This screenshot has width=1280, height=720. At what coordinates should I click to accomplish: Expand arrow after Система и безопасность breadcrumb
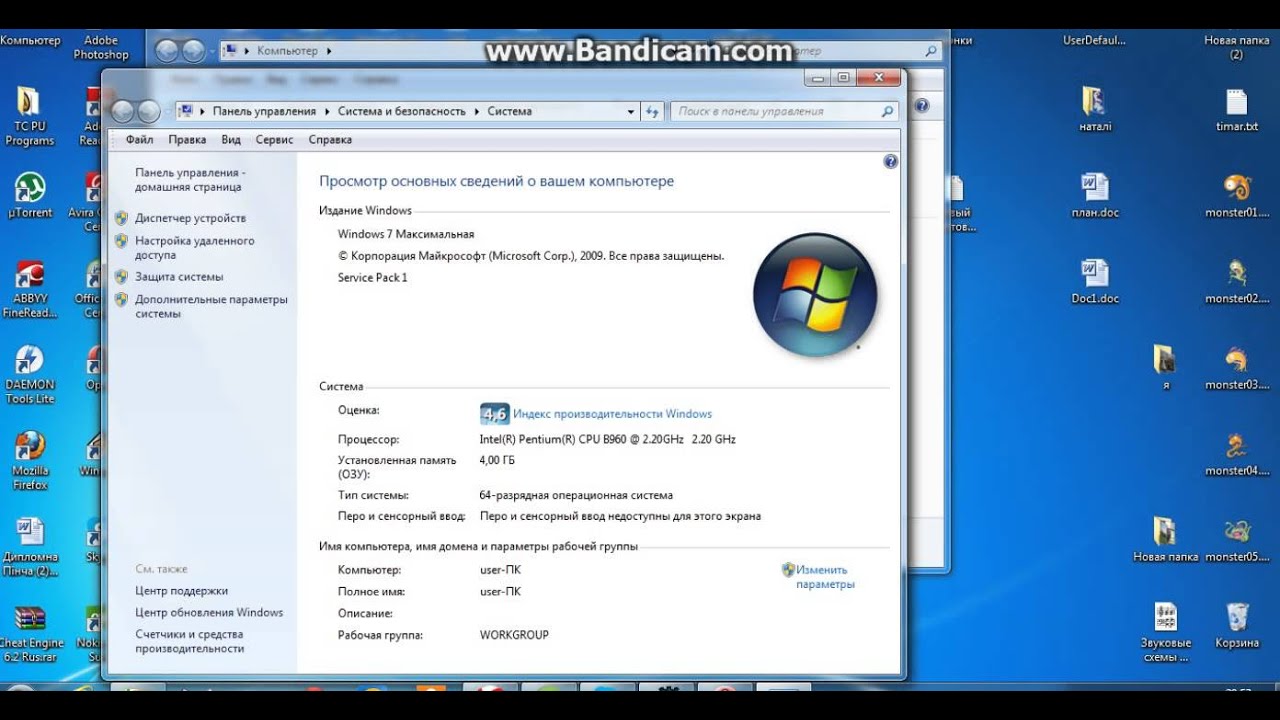pyautogui.click(x=477, y=112)
